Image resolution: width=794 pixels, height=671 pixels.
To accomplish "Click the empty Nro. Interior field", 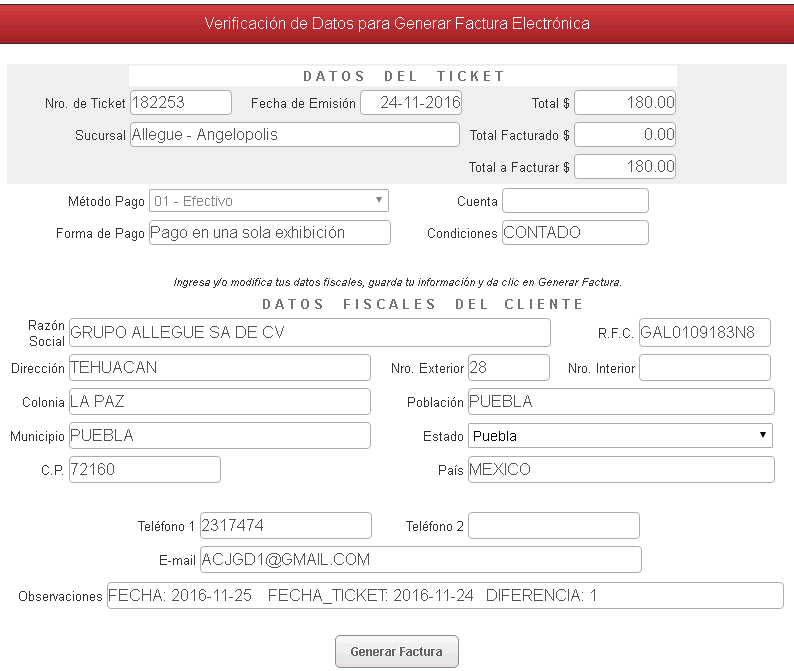I will click(x=704, y=368).
